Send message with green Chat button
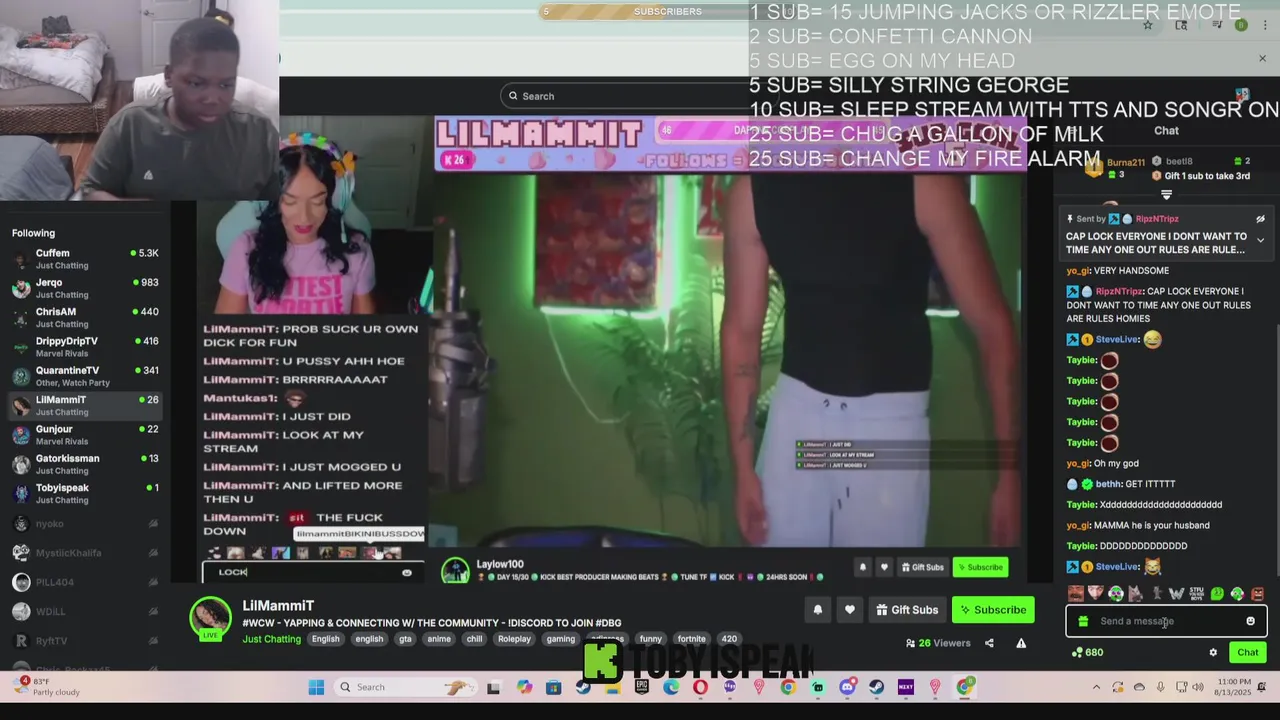Viewport: 1280px width, 720px height. point(1247,652)
